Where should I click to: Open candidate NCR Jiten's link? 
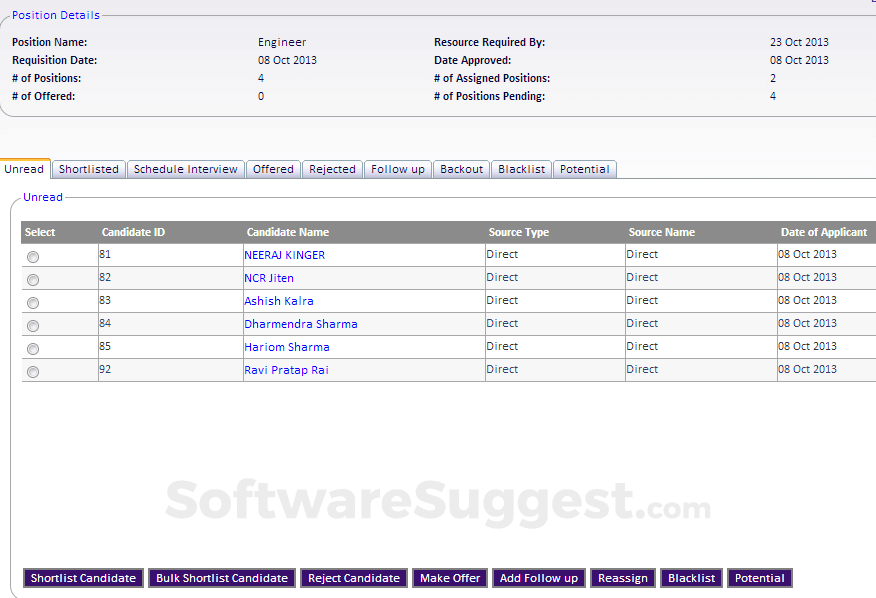[x=269, y=278]
